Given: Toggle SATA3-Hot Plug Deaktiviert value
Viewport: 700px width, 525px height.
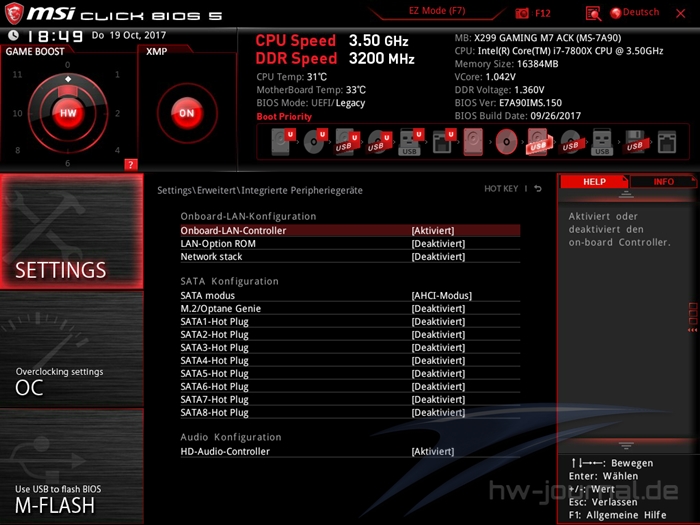Looking at the screenshot, I should pyautogui.click(x=438, y=347).
